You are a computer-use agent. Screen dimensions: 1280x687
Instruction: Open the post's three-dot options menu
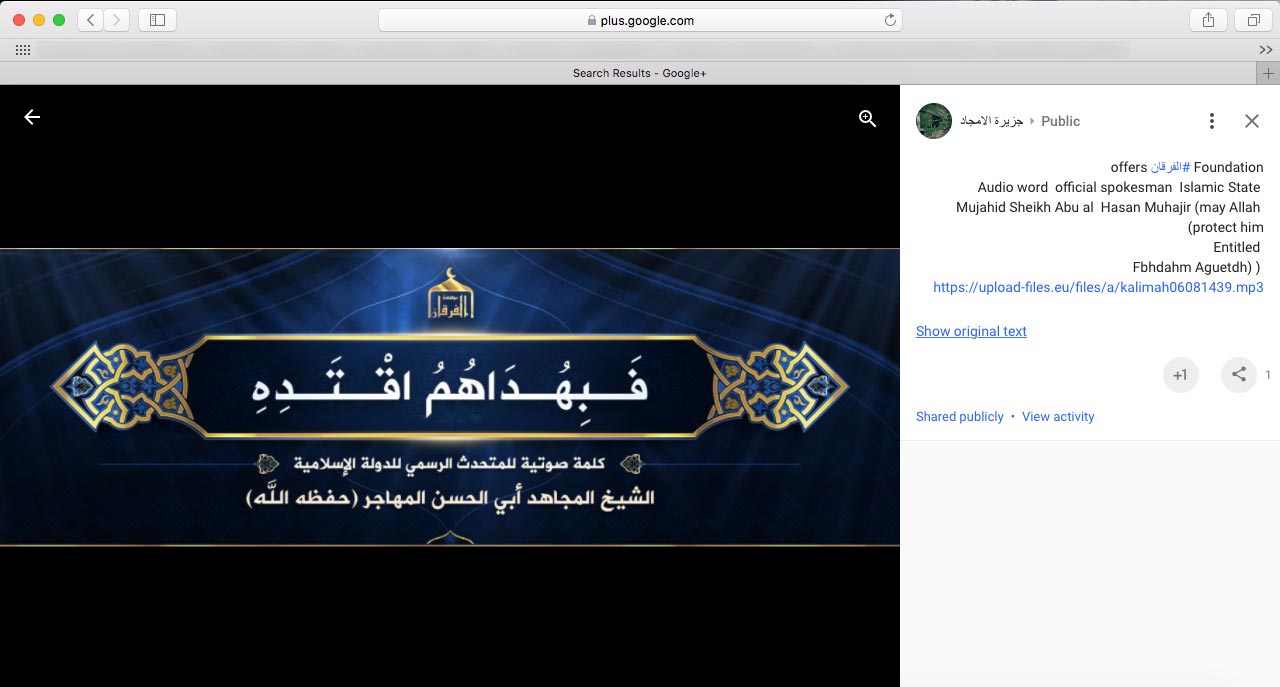[1211, 121]
